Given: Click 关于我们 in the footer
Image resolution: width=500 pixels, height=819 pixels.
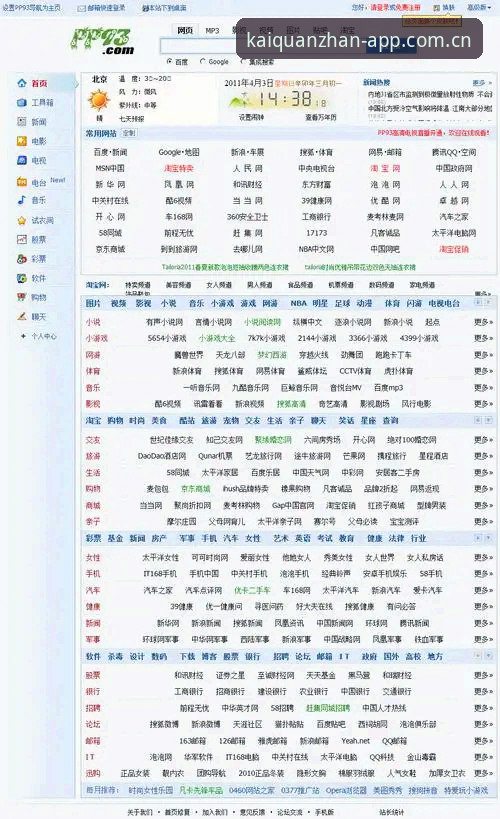Looking at the screenshot, I should [x=139, y=812].
